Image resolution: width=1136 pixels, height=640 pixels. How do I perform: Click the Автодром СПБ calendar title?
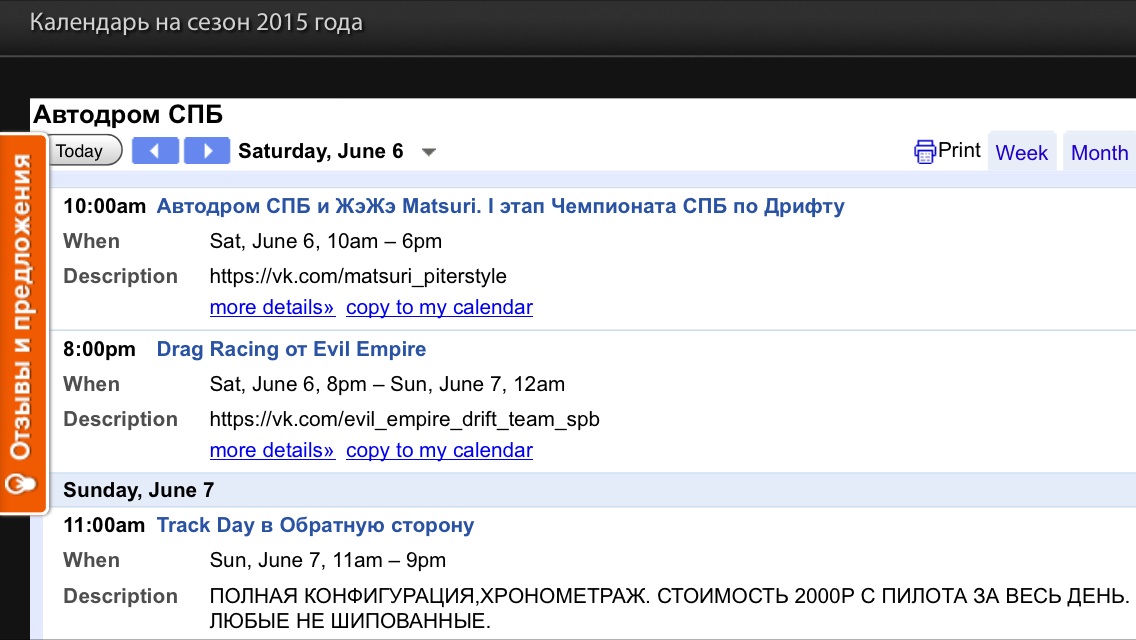pyautogui.click(x=128, y=114)
